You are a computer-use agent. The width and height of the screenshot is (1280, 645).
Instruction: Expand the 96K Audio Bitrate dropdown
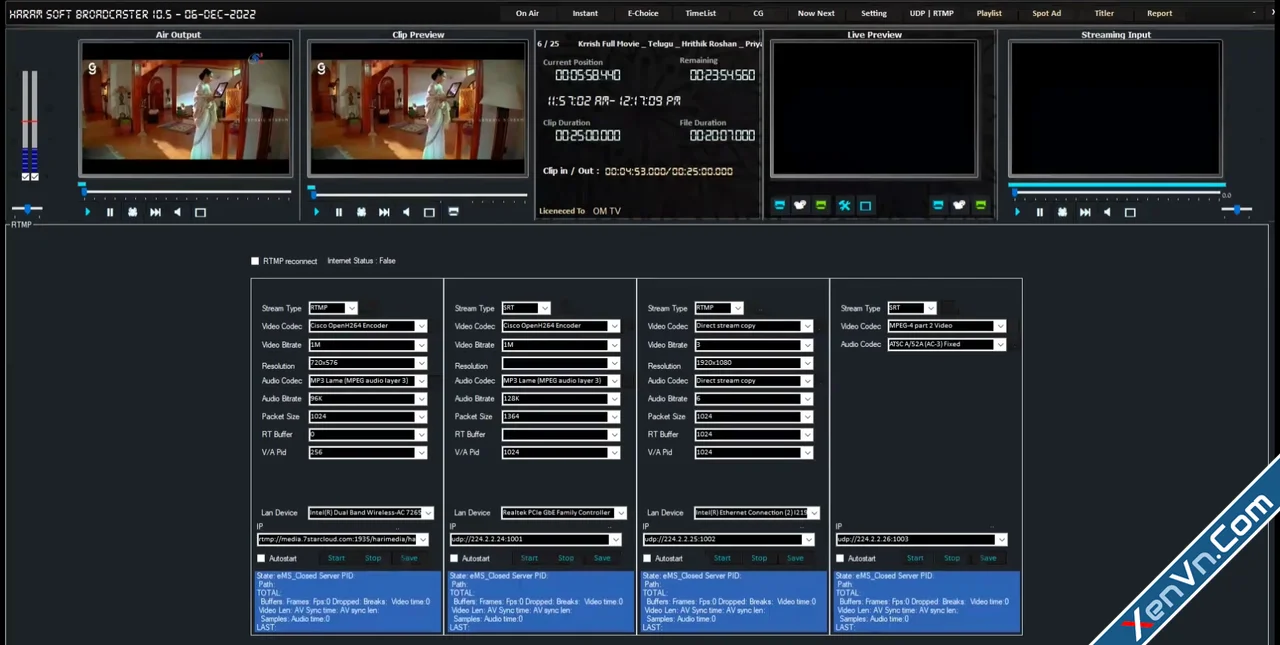point(367,398)
